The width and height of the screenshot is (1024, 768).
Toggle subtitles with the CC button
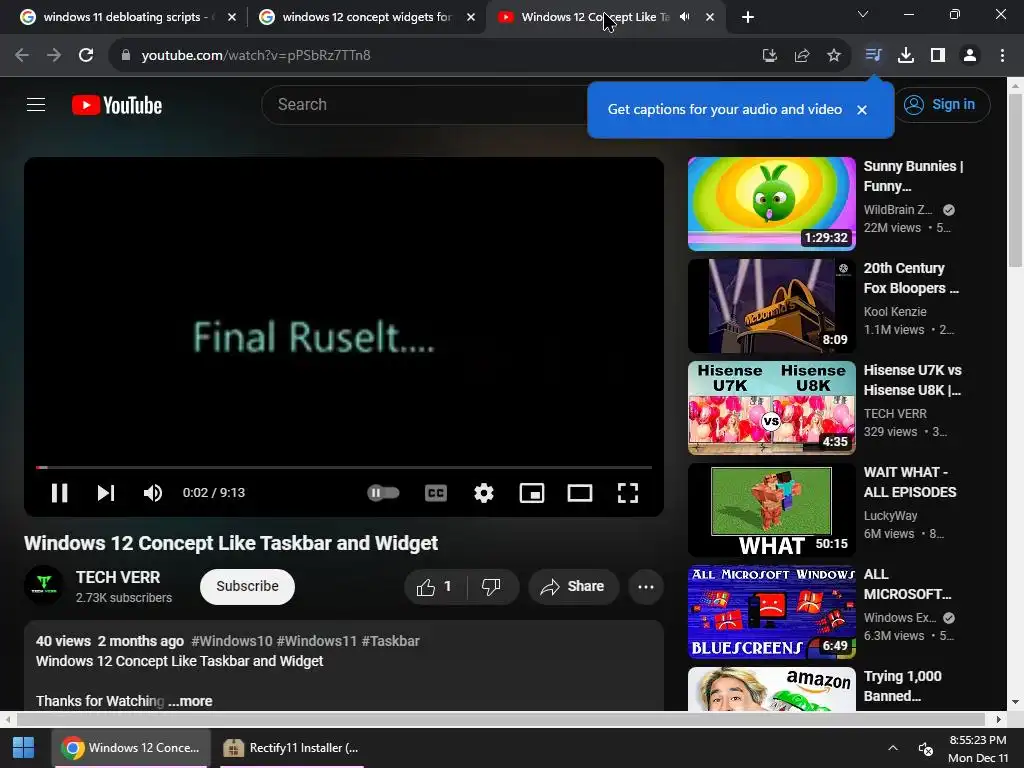click(x=436, y=493)
